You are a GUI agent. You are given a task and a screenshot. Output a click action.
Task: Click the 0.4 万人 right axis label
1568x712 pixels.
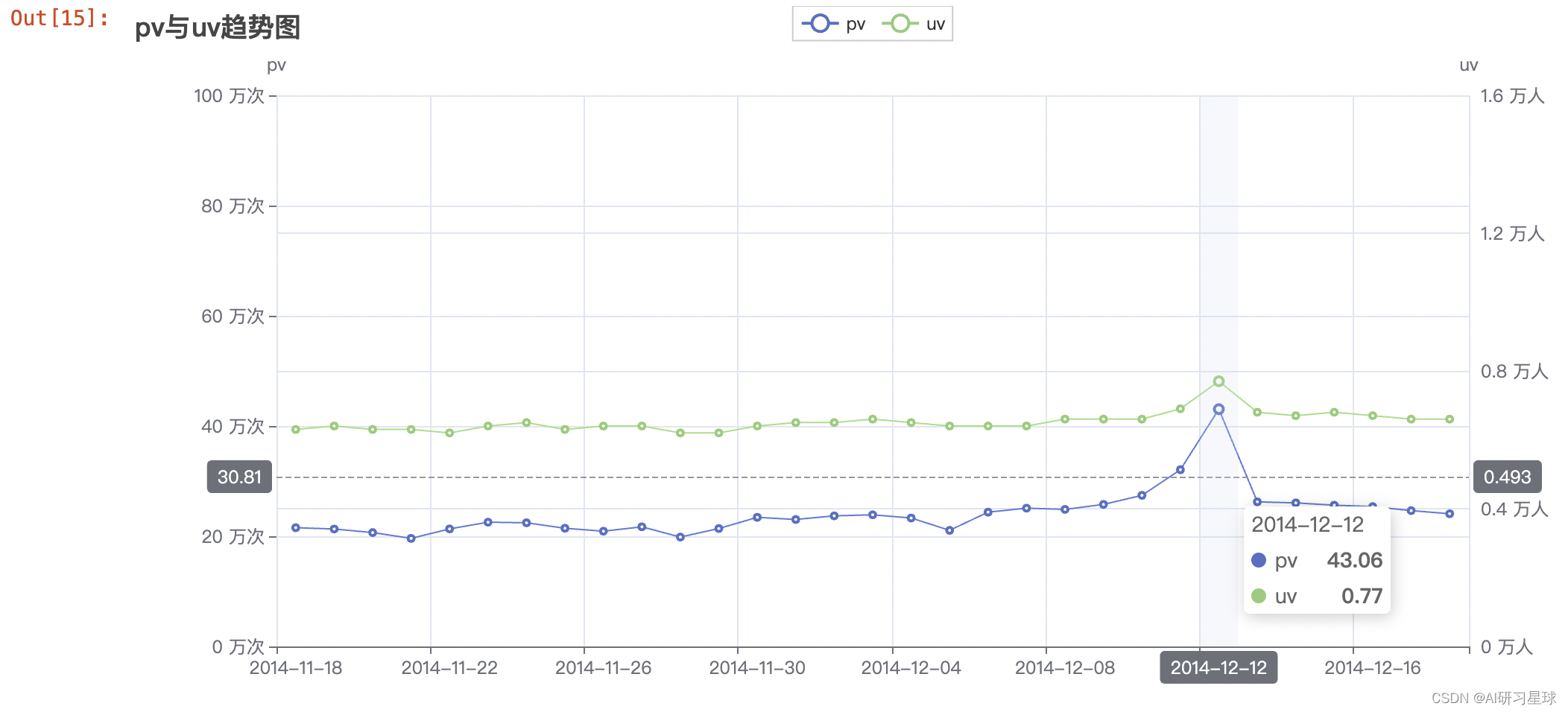pyautogui.click(x=1514, y=509)
